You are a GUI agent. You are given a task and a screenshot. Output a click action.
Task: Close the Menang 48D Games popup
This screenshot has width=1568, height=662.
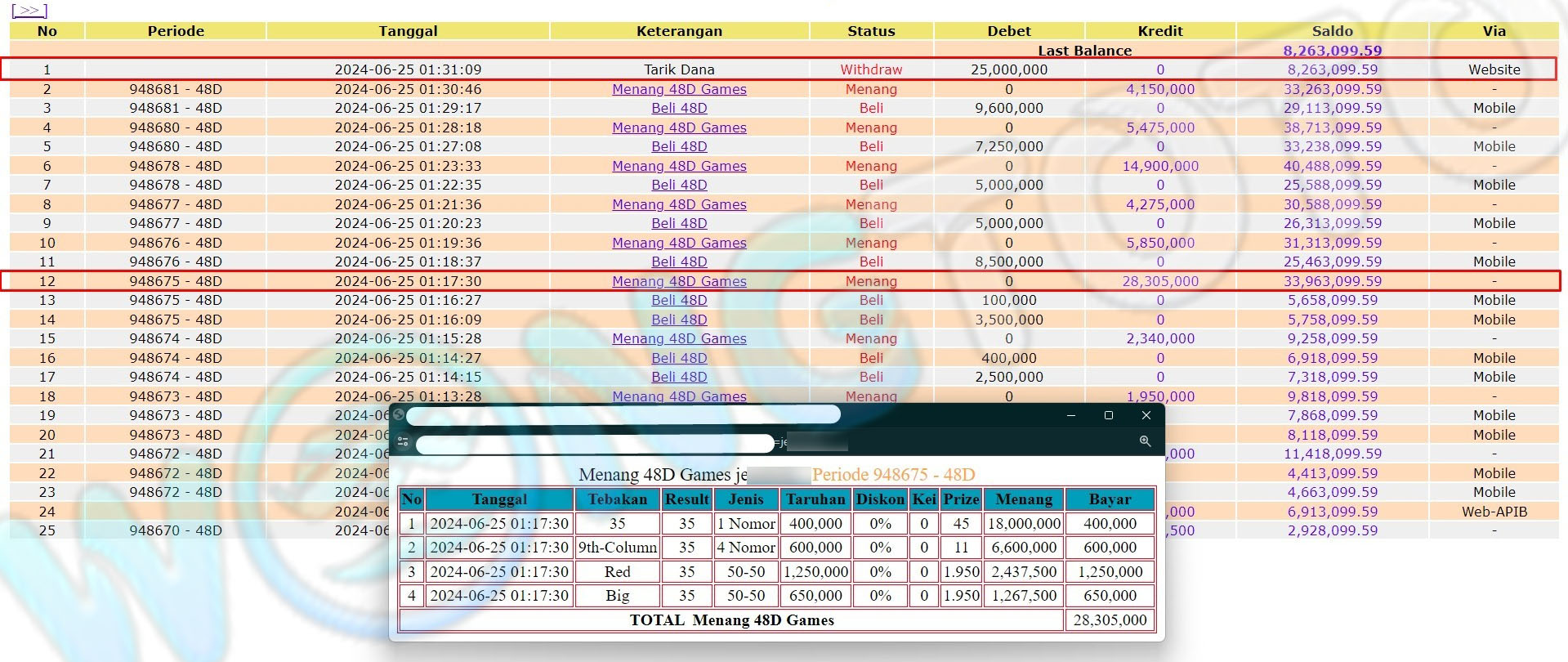[1146, 415]
